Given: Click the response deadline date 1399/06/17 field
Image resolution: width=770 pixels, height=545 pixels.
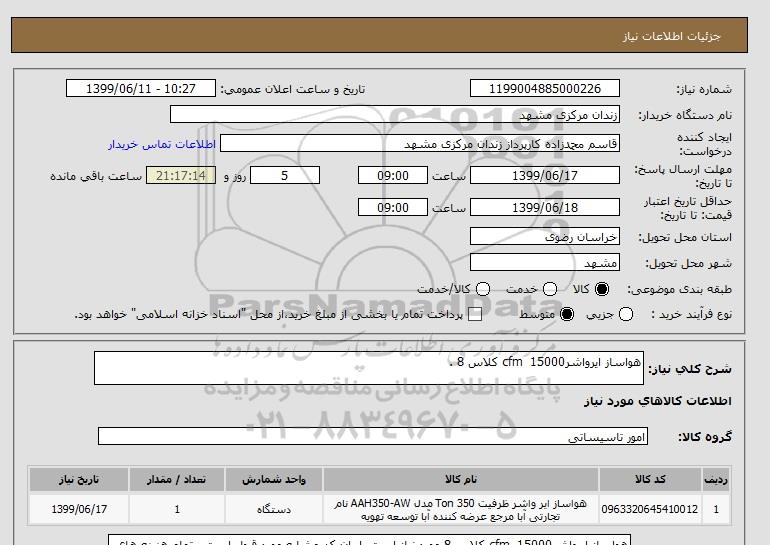Looking at the screenshot, I should (545, 175).
